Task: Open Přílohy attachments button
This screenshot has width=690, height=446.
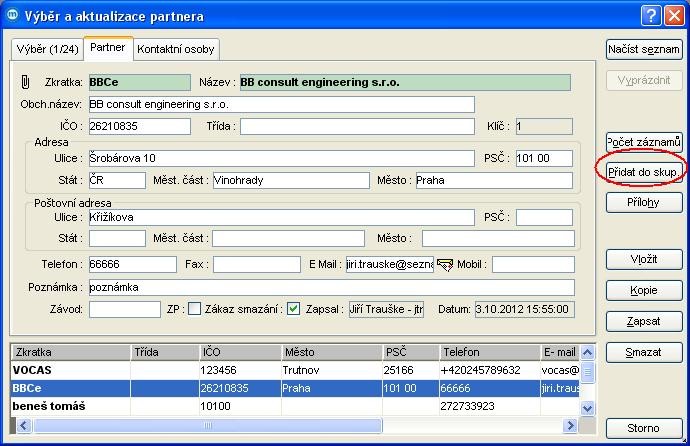Action: (x=644, y=203)
